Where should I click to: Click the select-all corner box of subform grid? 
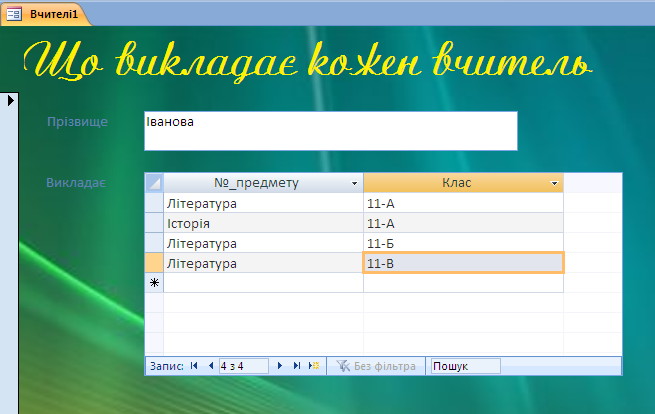(x=154, y=183)
